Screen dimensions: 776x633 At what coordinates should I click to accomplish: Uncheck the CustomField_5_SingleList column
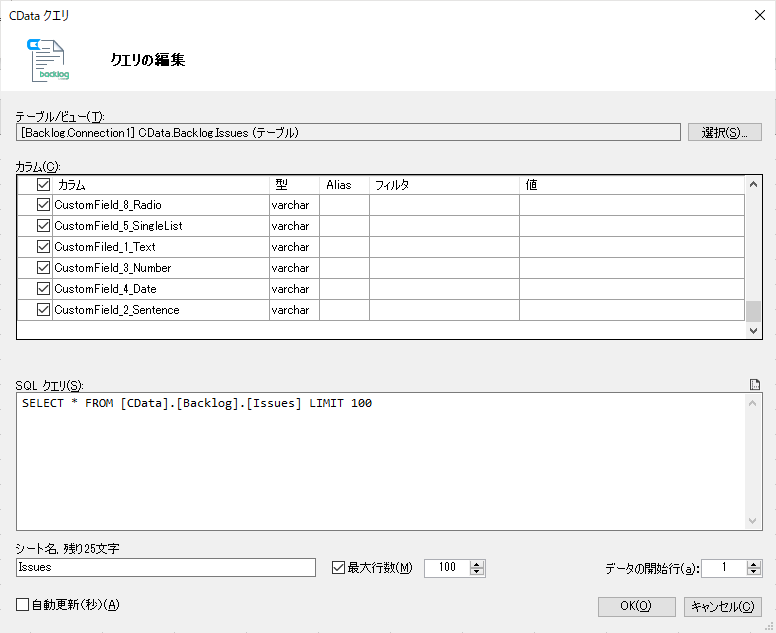44,226
